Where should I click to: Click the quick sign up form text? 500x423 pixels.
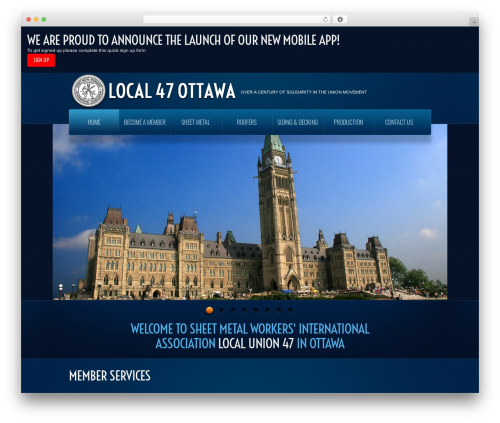(86, 50)
